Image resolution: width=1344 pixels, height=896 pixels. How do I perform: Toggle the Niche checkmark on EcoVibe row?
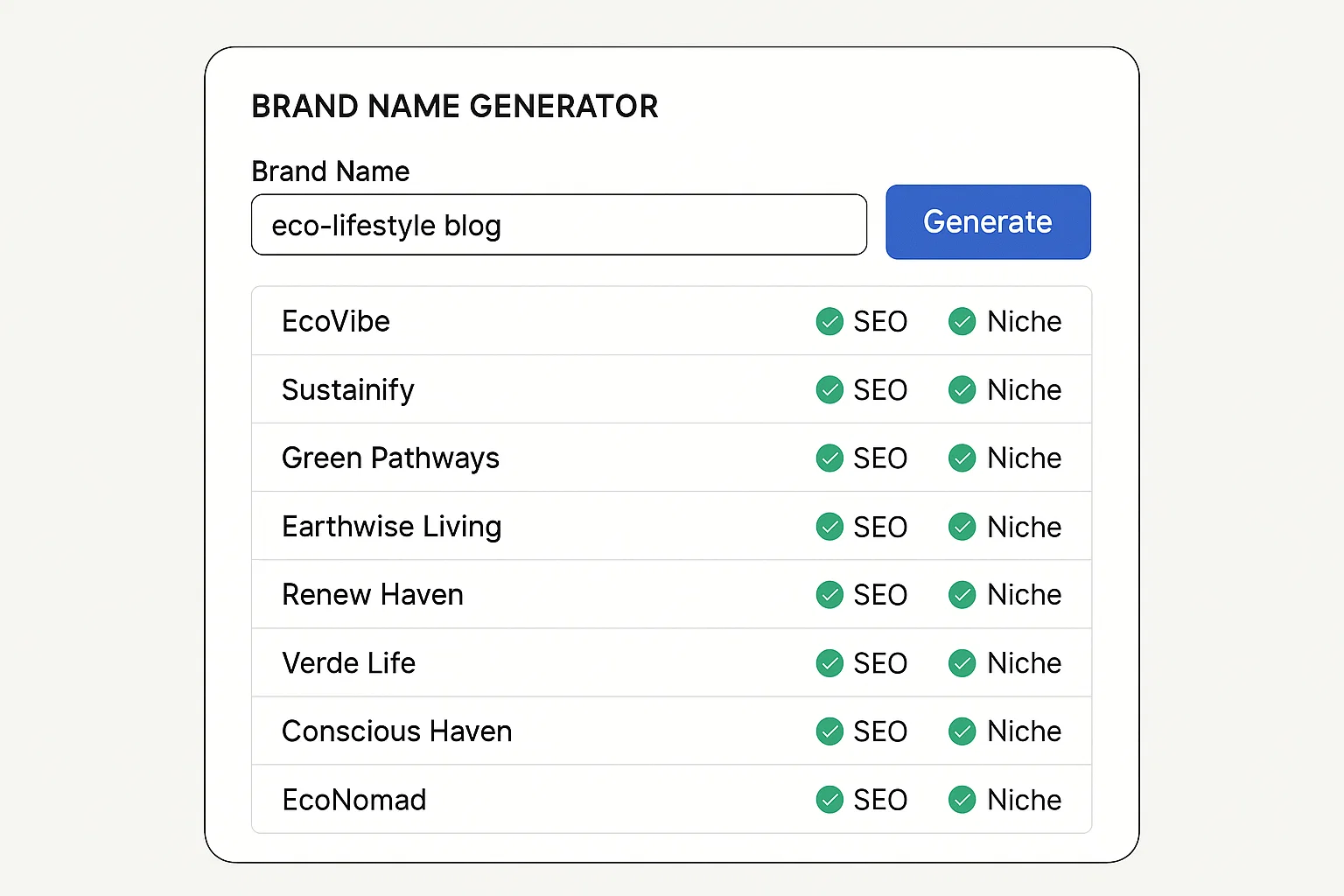click(962, 321)
